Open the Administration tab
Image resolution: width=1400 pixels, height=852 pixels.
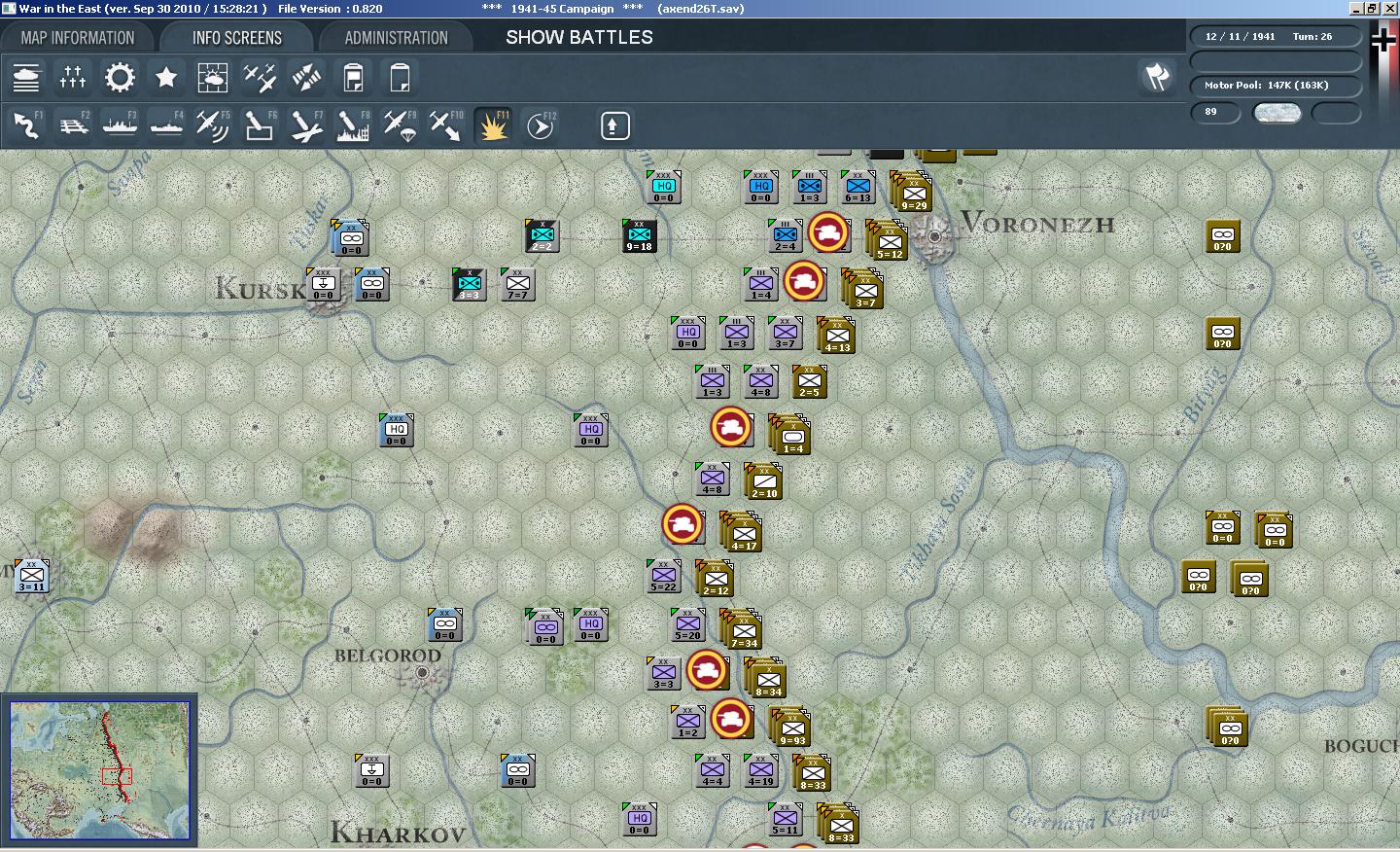pyautogui.click(x=396, y=38)
